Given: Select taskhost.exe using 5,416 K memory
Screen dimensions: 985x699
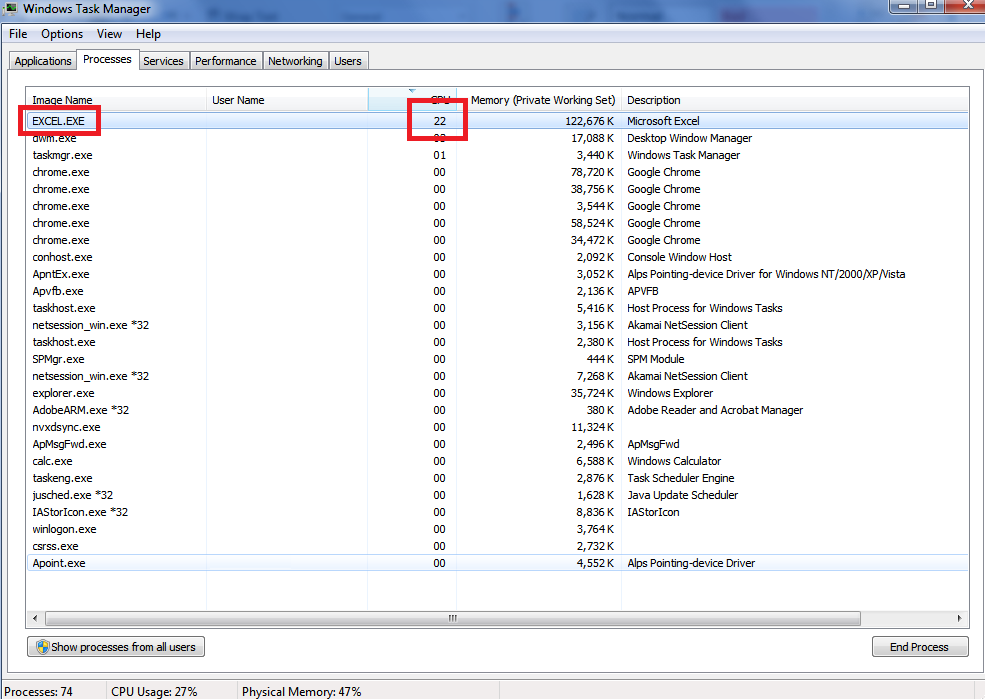Looking at the screenshot, I should (497, 308).
